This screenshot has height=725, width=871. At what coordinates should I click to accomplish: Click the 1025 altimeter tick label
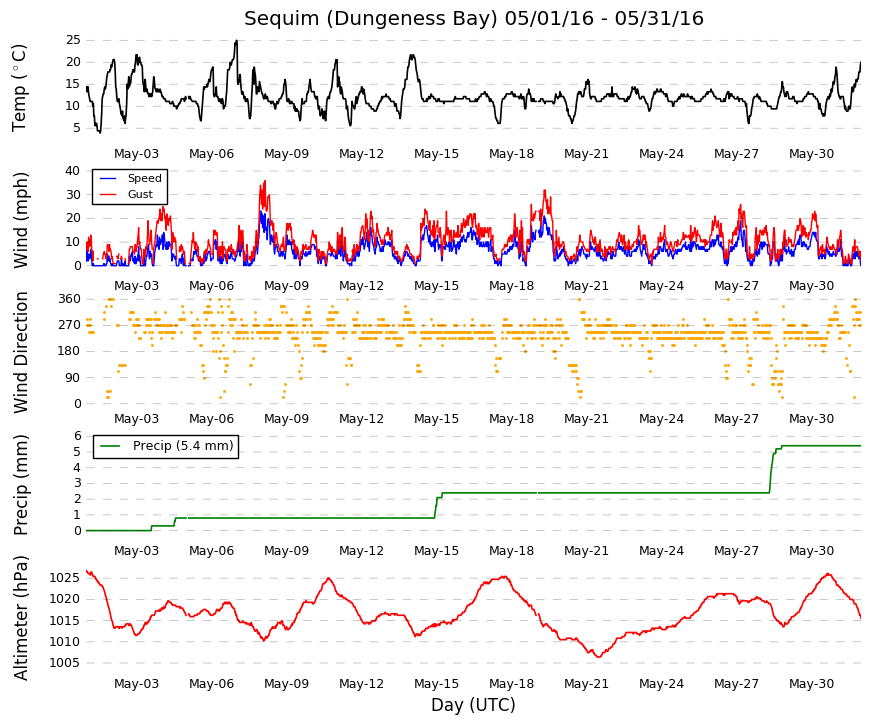65,578
